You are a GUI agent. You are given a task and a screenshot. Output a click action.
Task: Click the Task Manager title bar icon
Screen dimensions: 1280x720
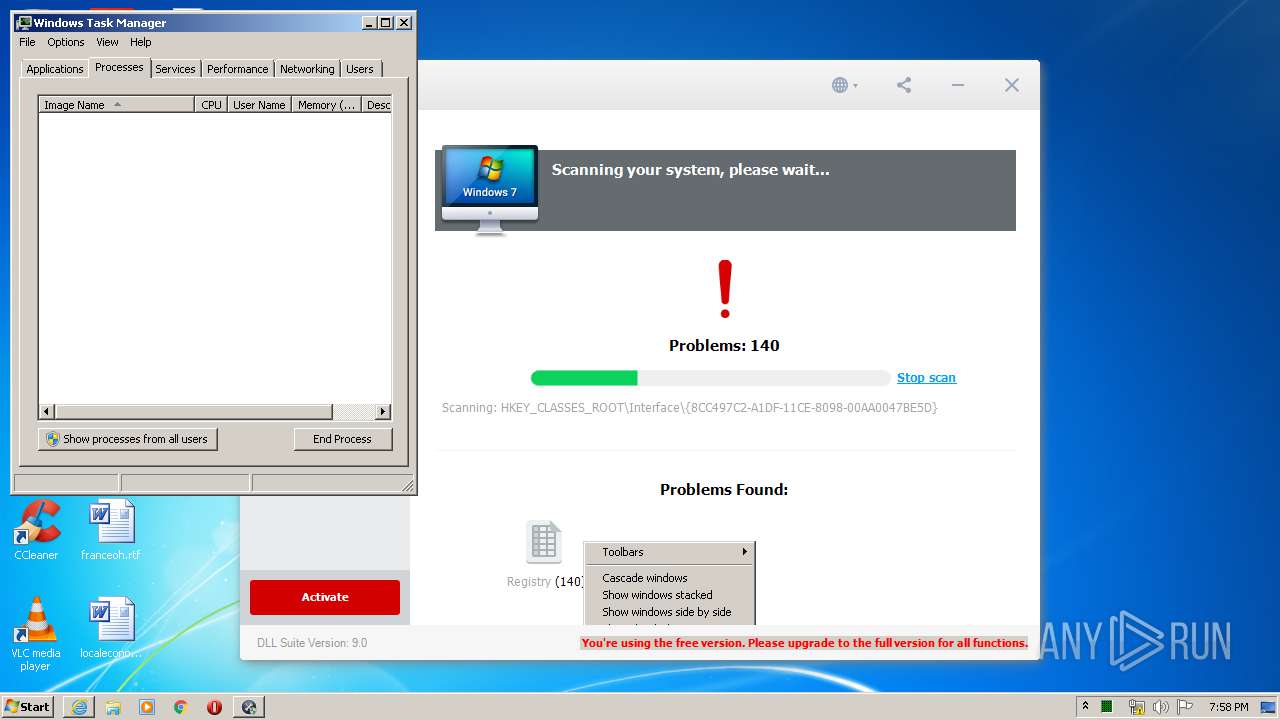24,22
